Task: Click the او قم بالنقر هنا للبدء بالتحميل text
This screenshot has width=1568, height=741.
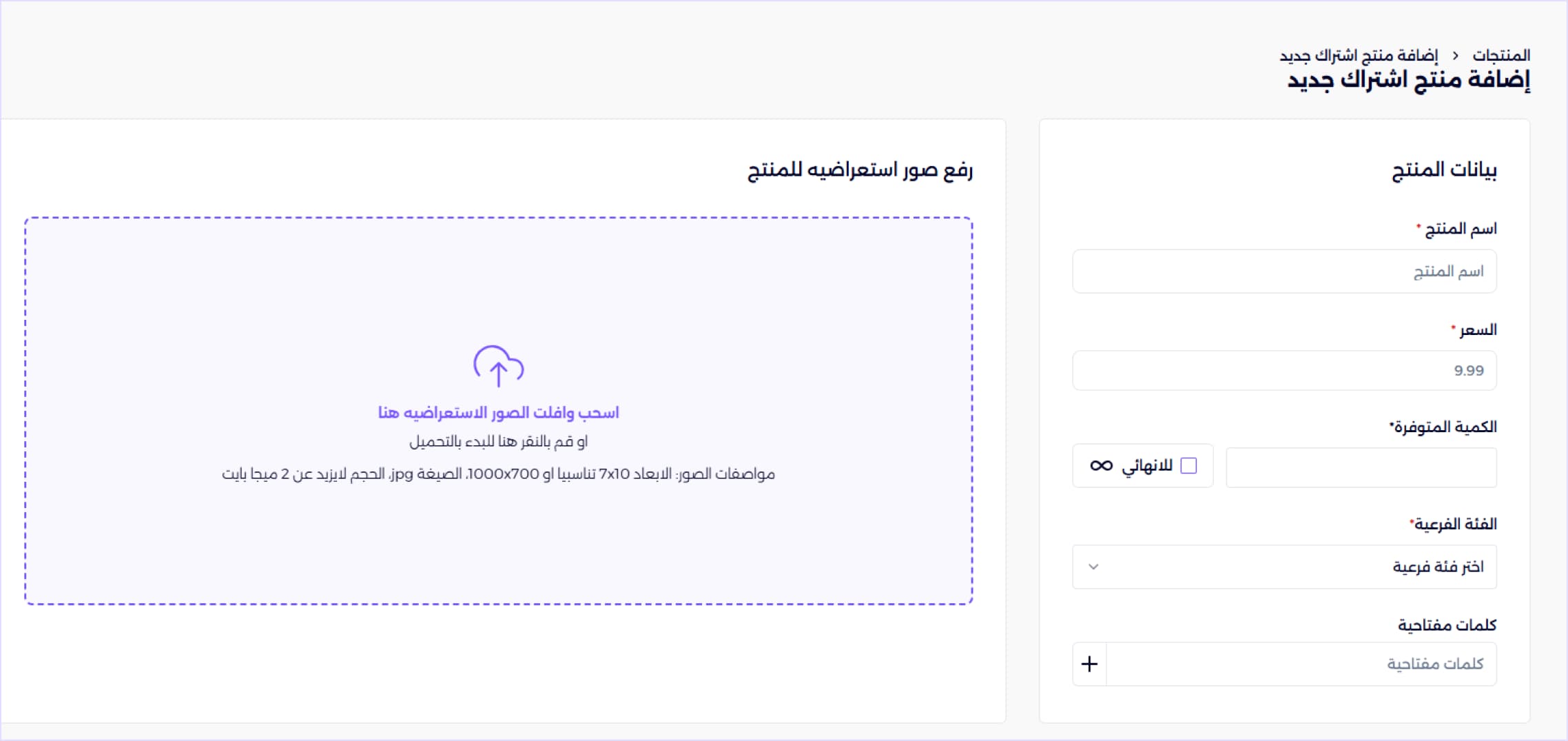Action: [x=498, y=441]
